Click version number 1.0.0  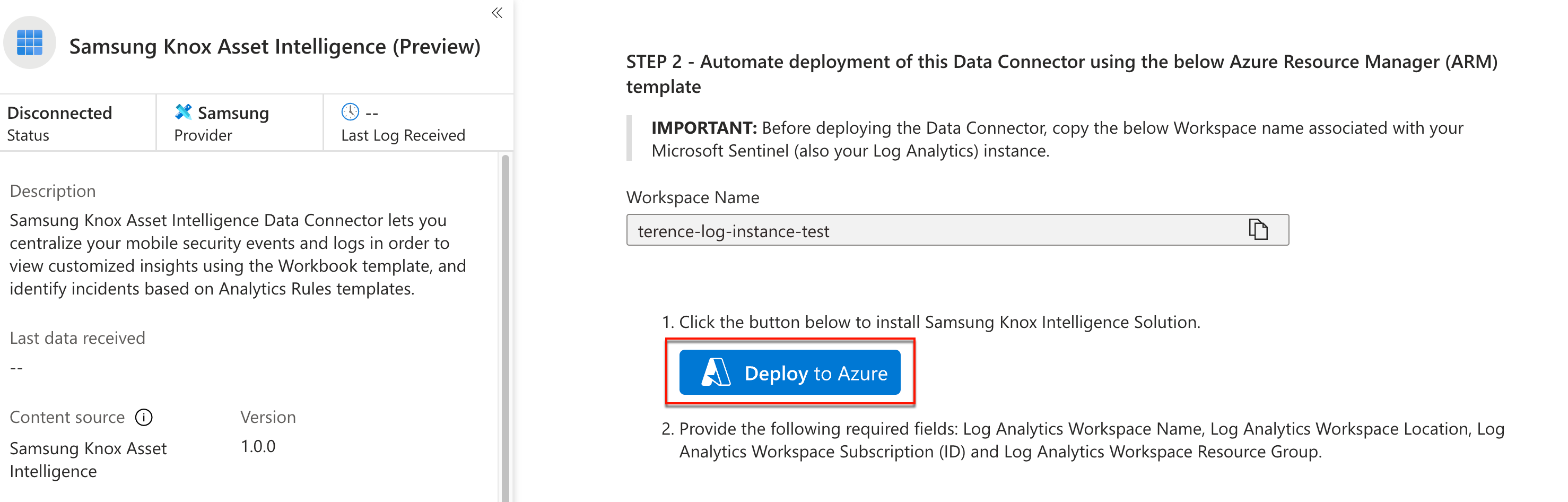click(258, 447)
